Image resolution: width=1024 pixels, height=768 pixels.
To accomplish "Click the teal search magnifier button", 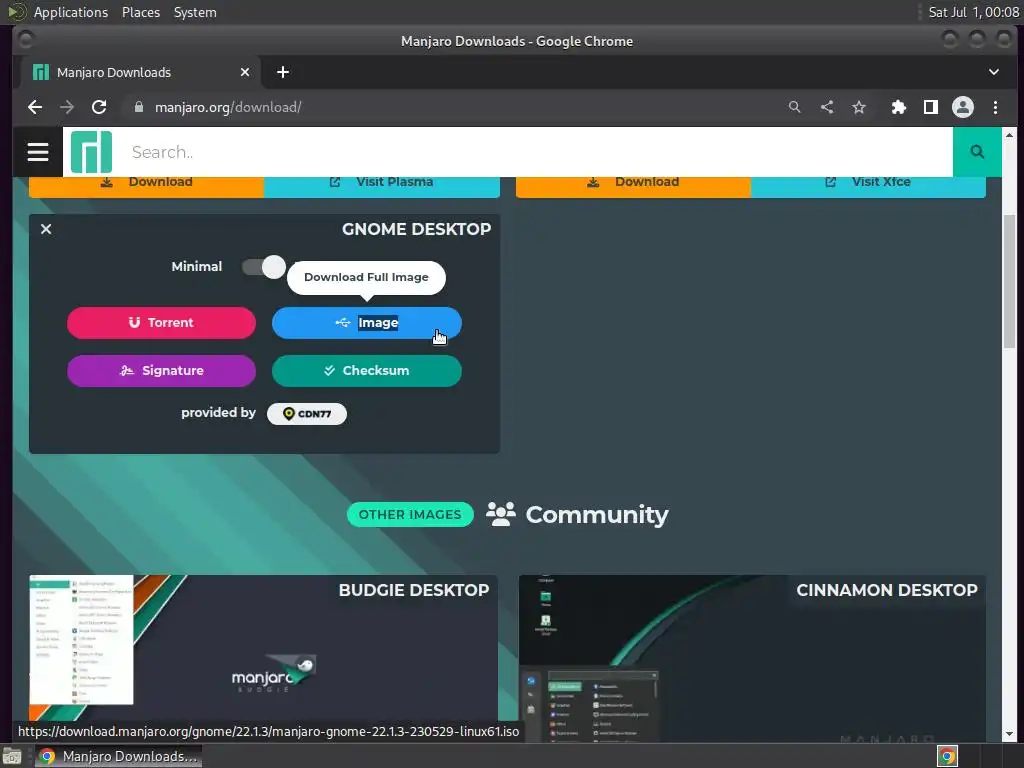I will pyautogui.click(x=977, y=152).
